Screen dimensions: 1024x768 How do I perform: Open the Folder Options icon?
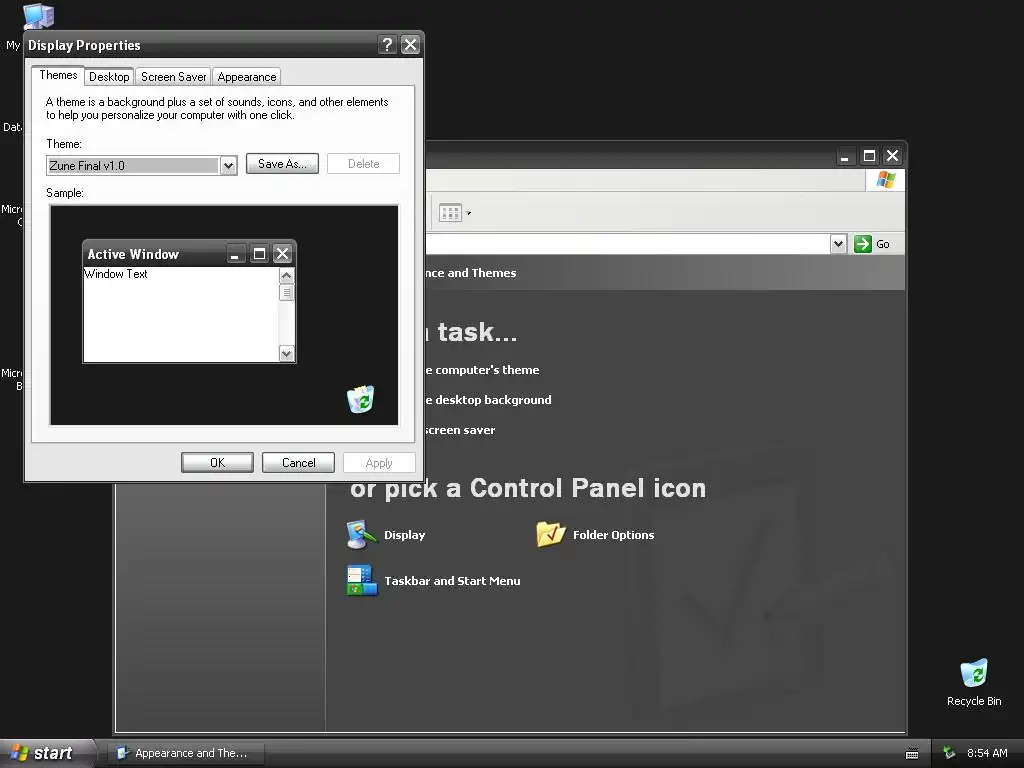pos(550,534)
